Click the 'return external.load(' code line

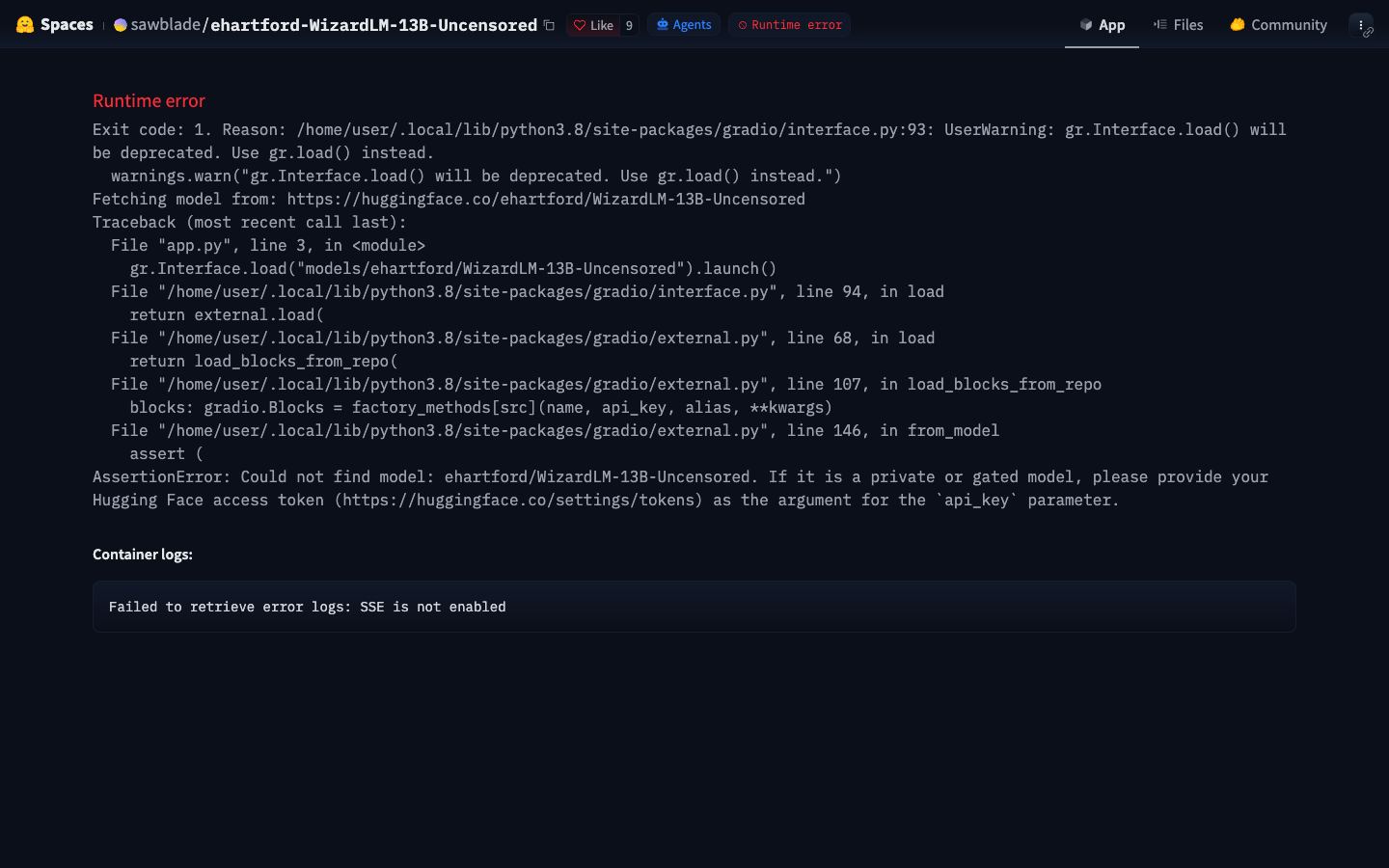point(227,315)
